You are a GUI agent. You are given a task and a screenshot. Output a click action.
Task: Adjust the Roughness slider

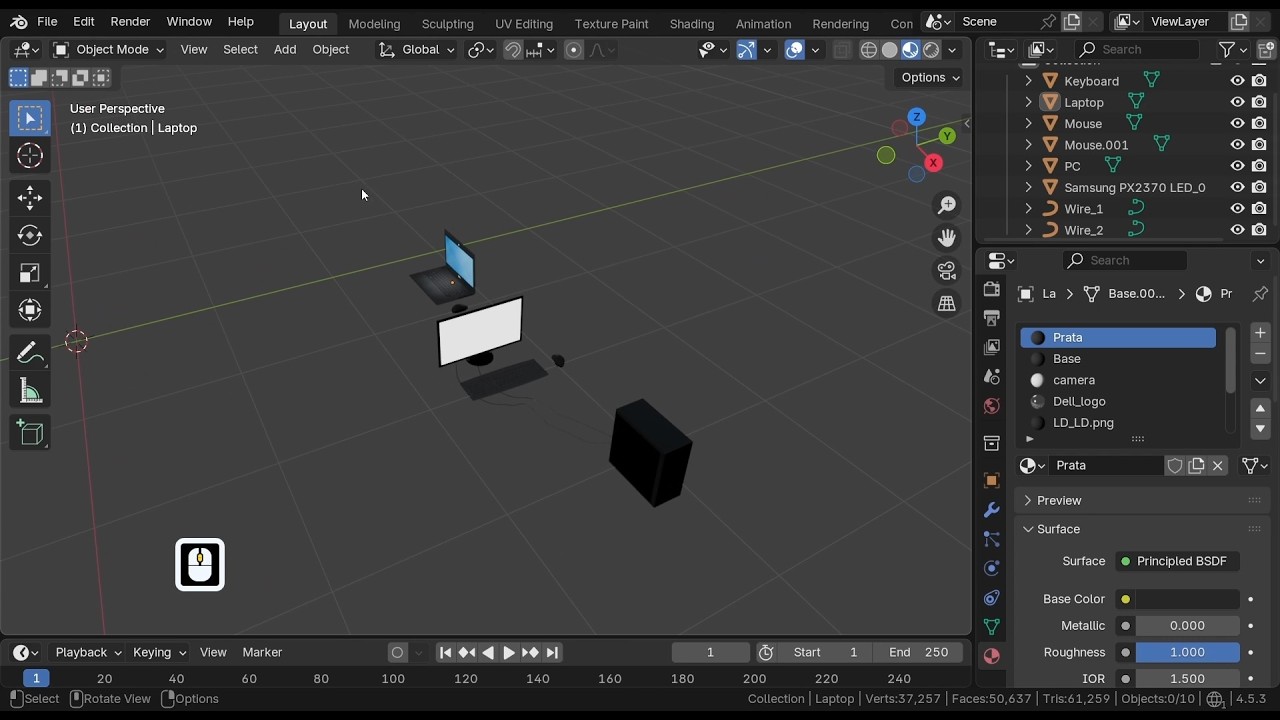(1187, 653)
